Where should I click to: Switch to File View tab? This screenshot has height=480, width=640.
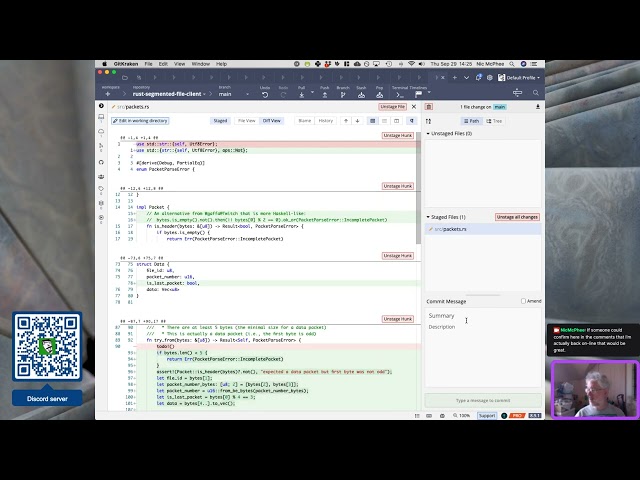[x=247, y=121]
